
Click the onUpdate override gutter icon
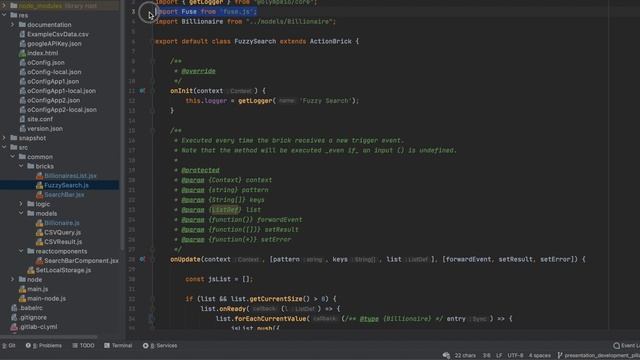pos(142,259)
